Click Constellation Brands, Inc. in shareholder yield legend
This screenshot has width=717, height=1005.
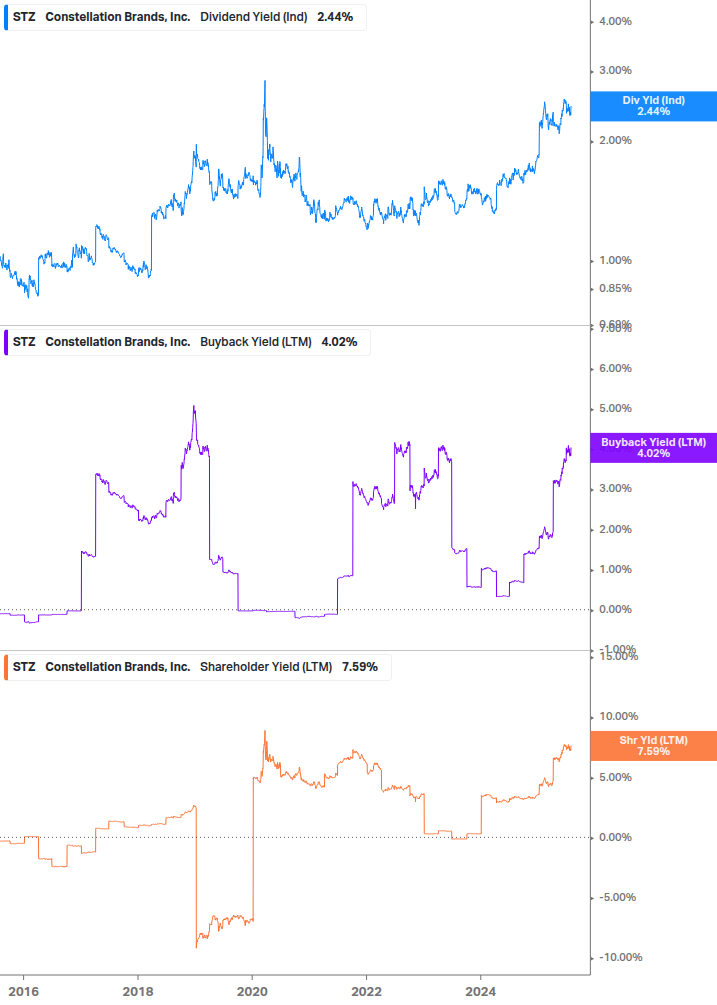(118, 667)
